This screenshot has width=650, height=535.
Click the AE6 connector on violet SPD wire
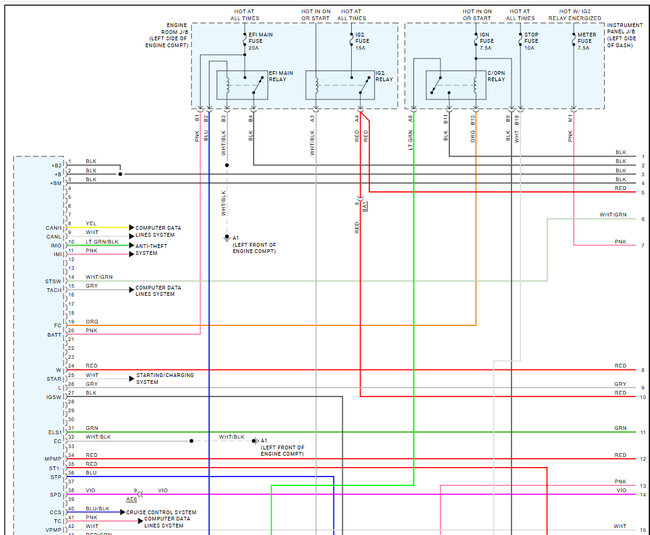[x=141, y=494]
